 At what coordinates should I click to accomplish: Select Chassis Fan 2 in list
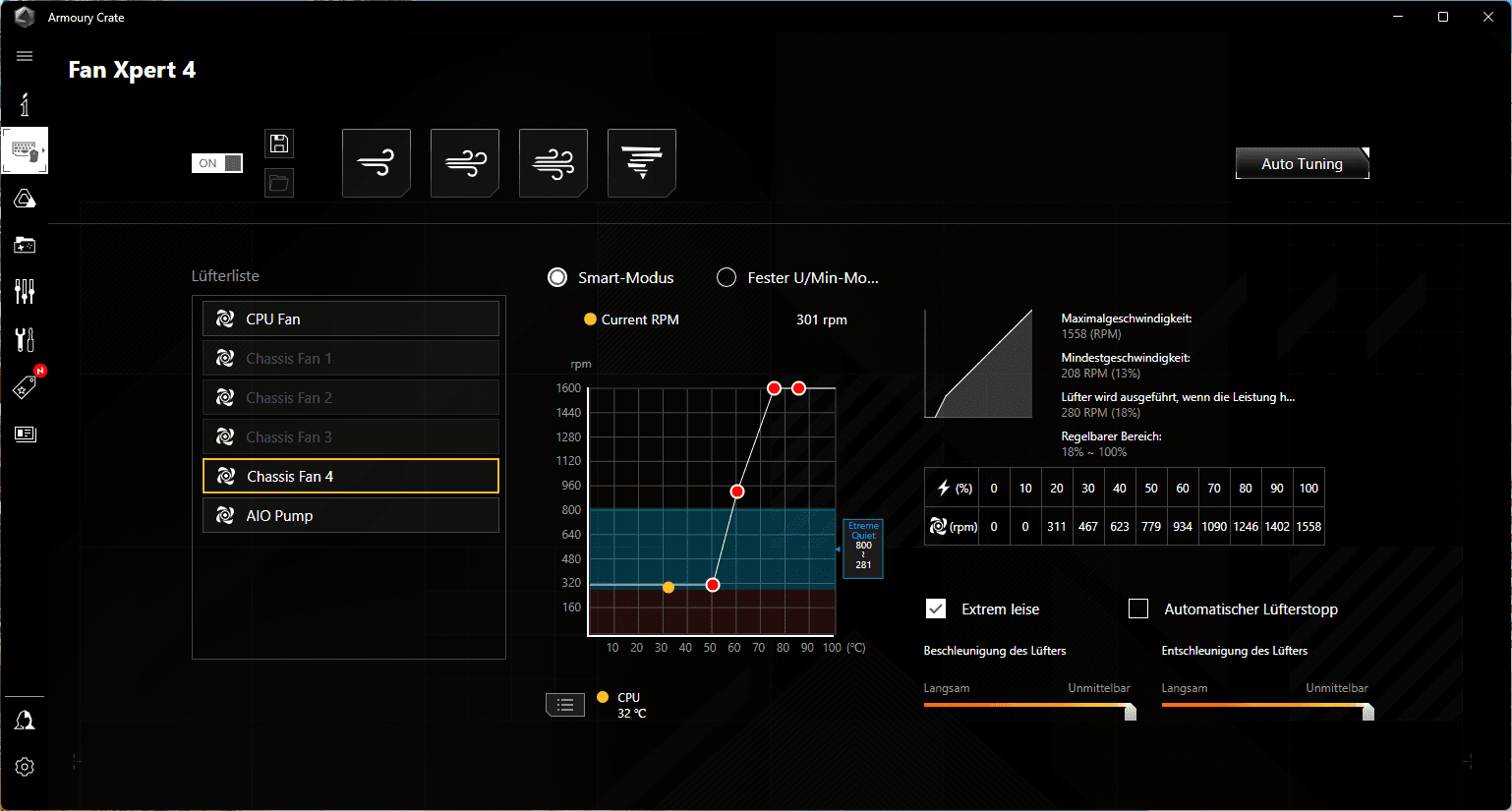point(351,397)
